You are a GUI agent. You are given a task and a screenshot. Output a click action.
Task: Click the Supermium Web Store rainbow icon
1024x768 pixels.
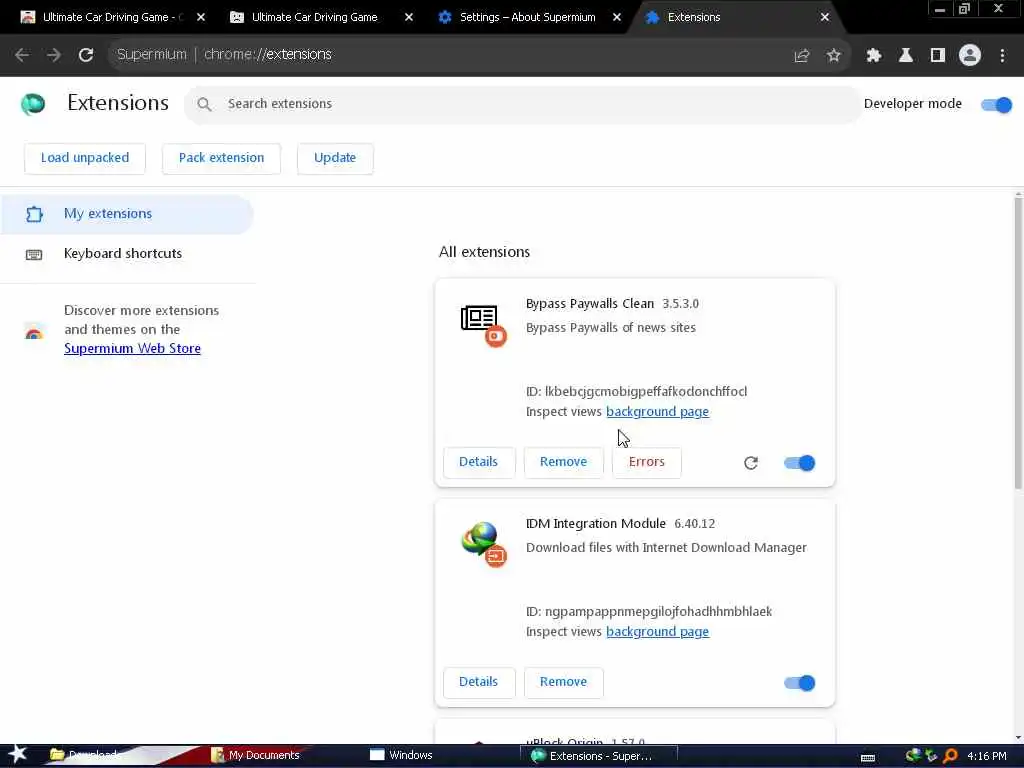[x=34, y=331]
